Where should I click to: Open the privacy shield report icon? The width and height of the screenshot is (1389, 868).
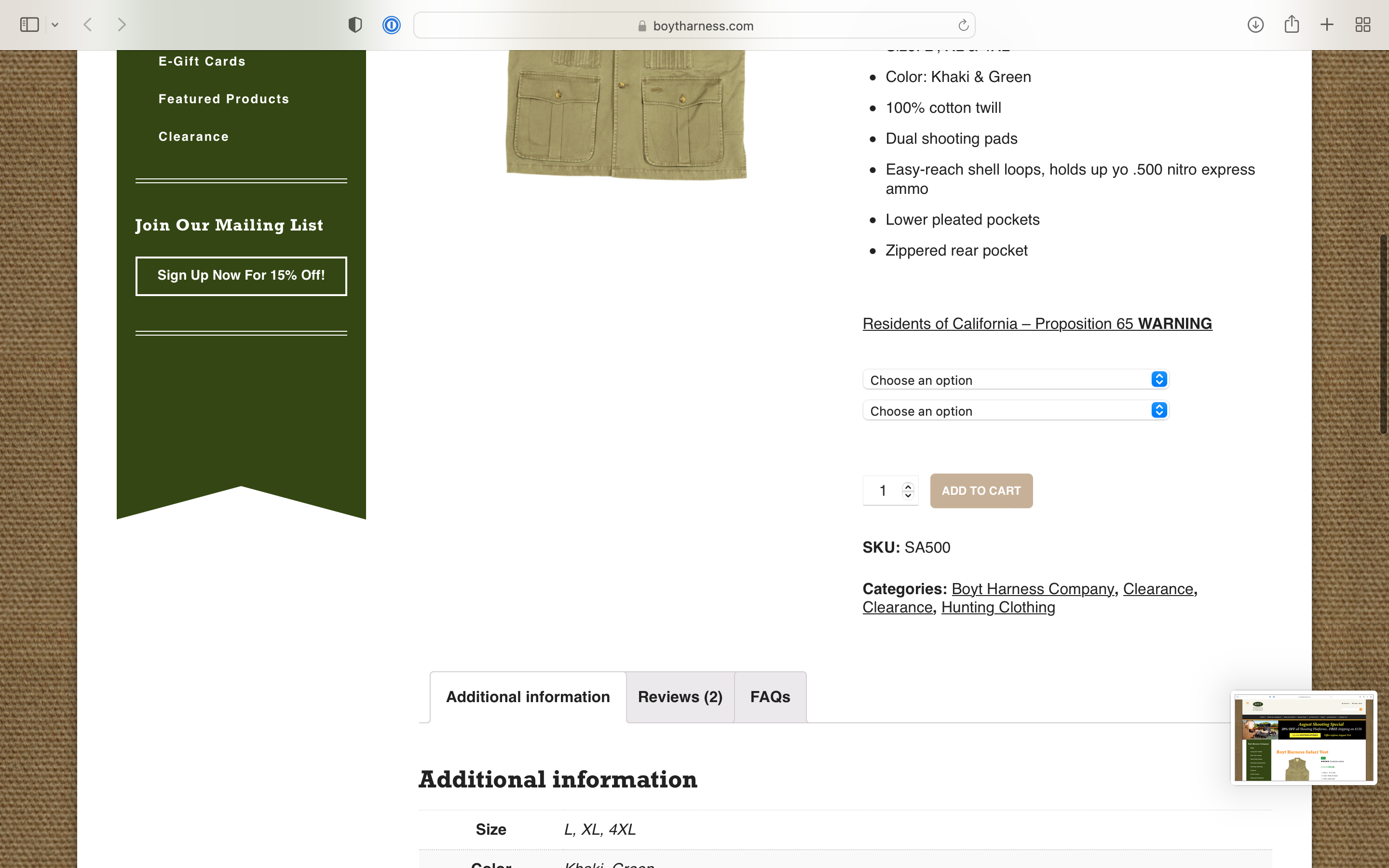(355, 25)
